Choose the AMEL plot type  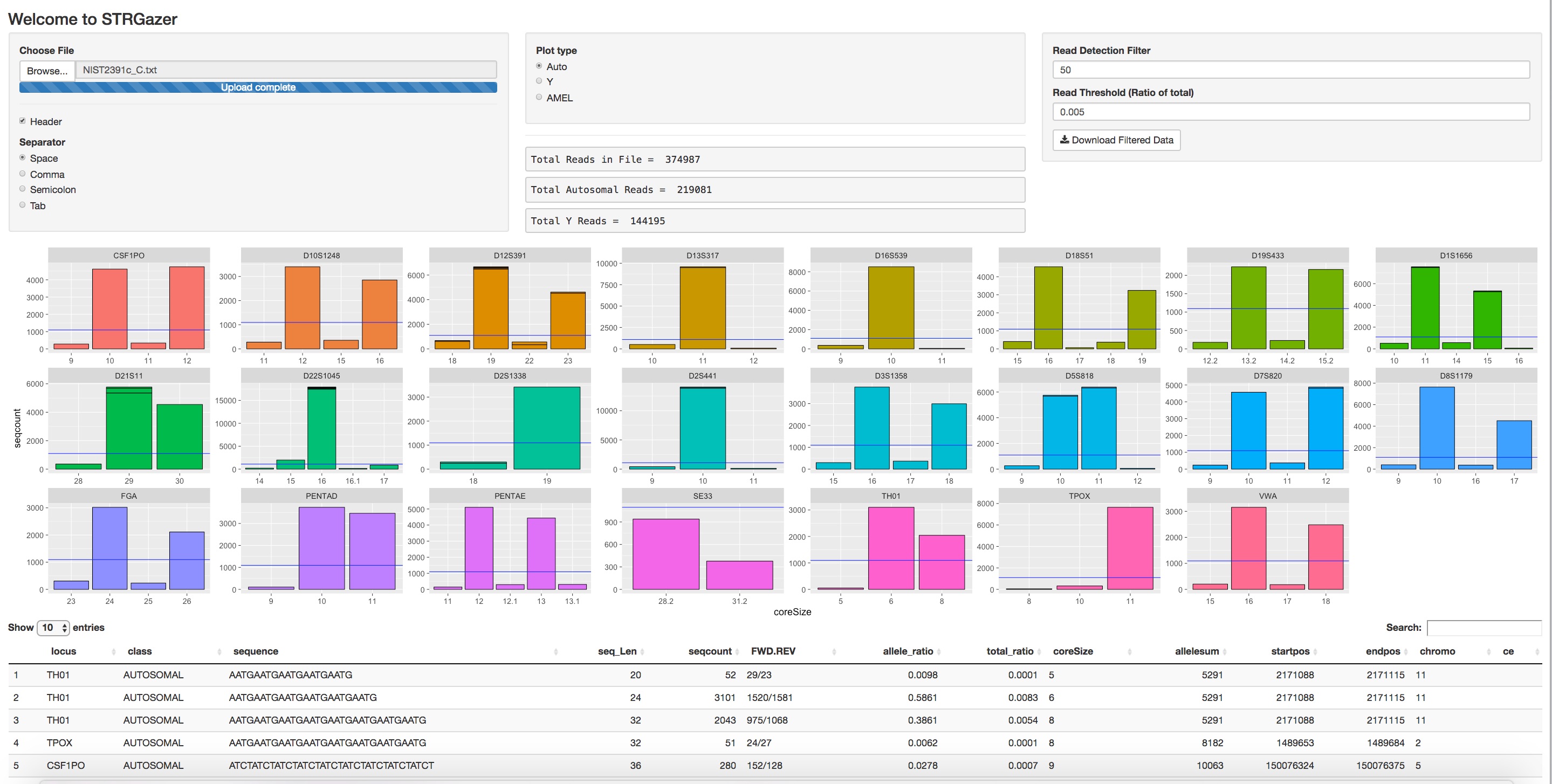pyautogui.click(x=539, y=98)
